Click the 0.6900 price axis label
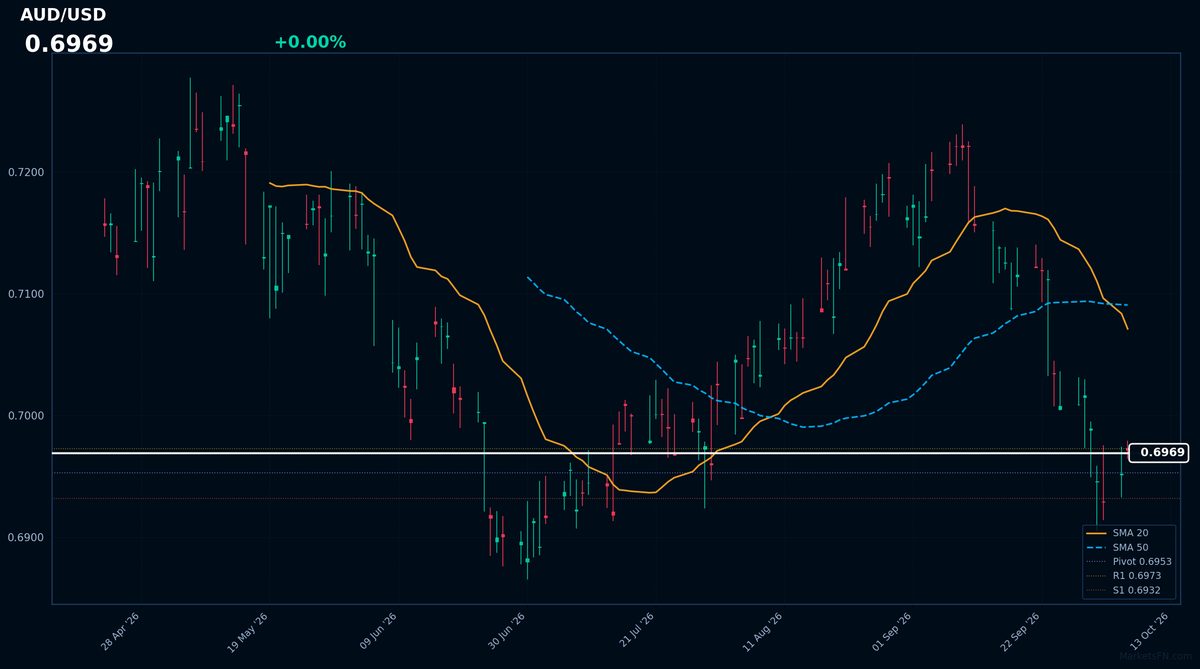This screenshot has width=1200, height=669. (26, 538)
